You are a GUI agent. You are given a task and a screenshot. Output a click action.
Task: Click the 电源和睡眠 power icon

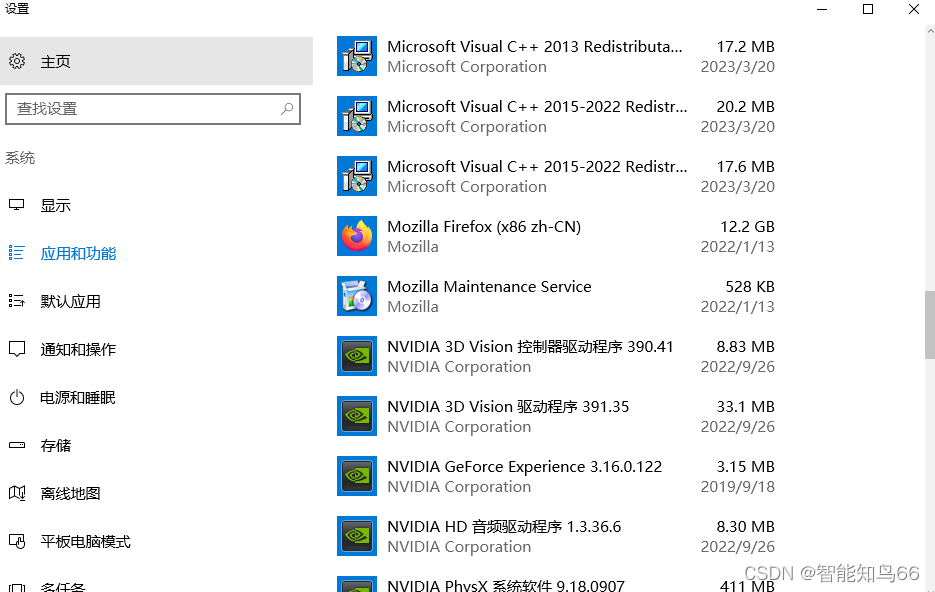click(17, 397)
